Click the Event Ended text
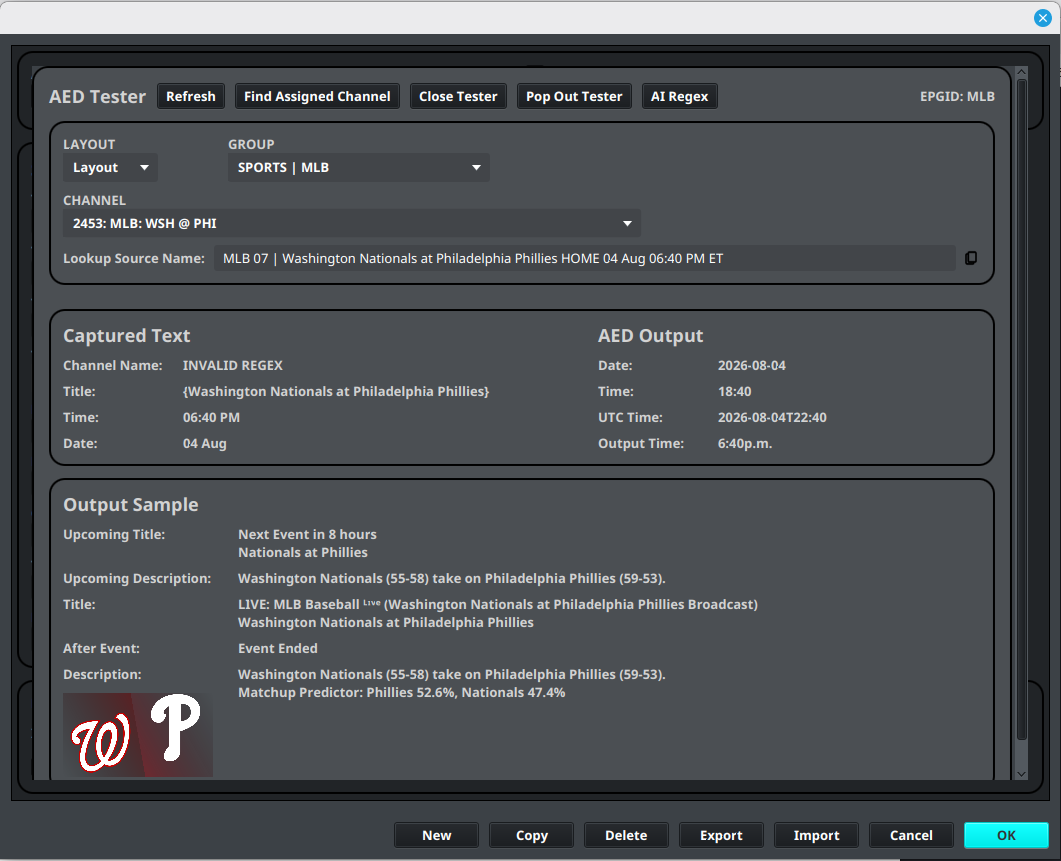1061x861 pixels. coord(277,648)
